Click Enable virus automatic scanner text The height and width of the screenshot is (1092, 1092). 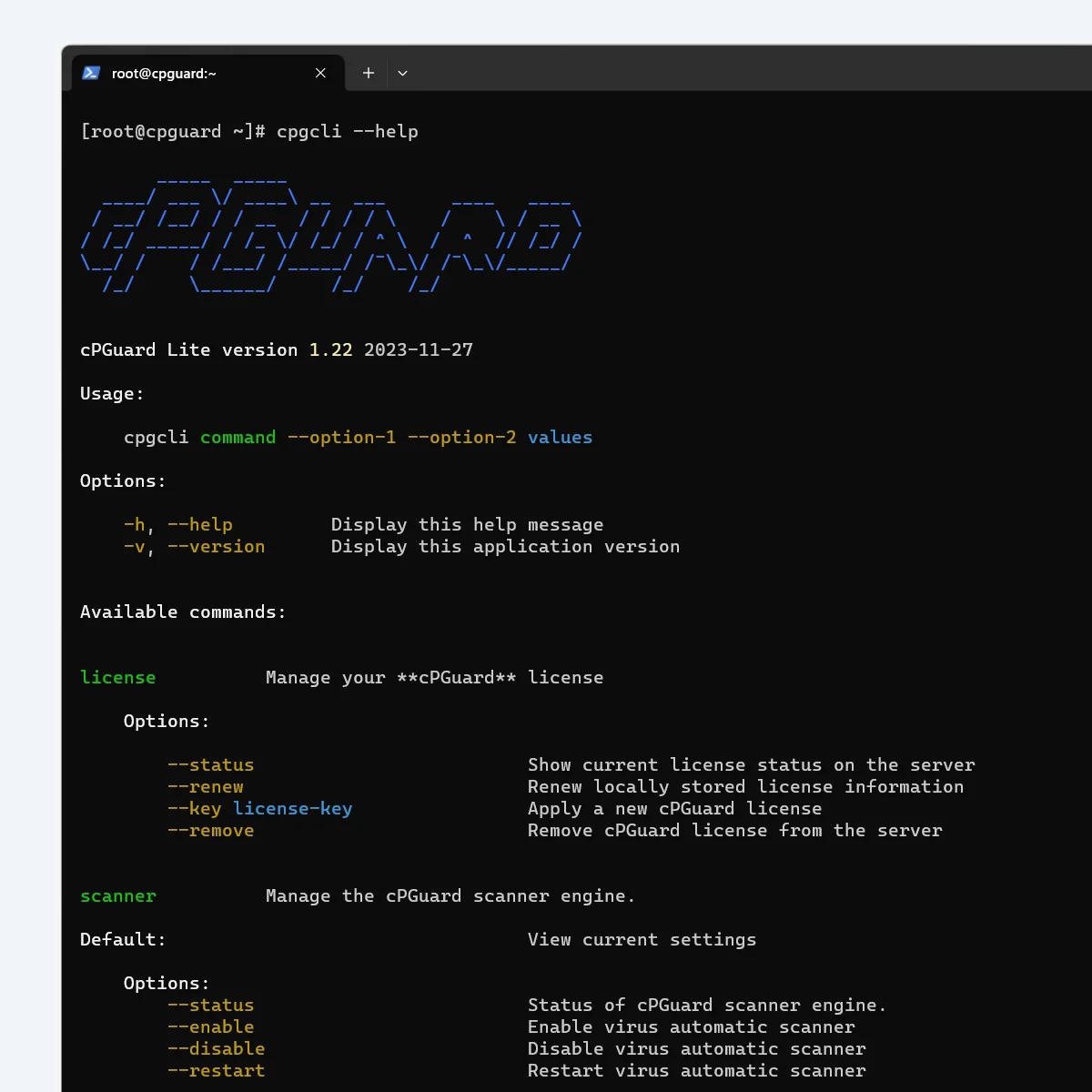coord(691,1026)
